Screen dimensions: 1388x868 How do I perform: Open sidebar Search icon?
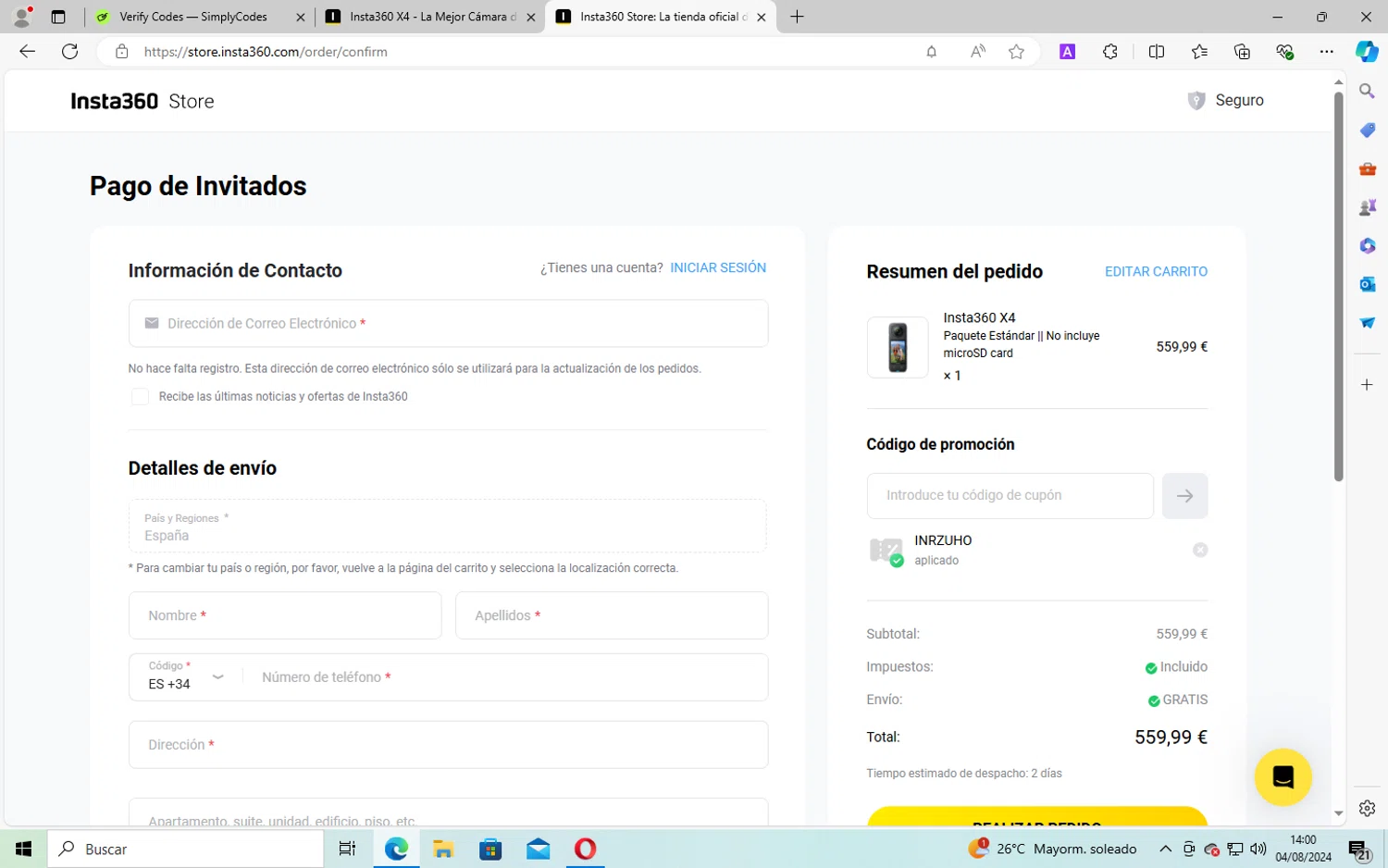pyautogui.click(x=1367, y=91)
